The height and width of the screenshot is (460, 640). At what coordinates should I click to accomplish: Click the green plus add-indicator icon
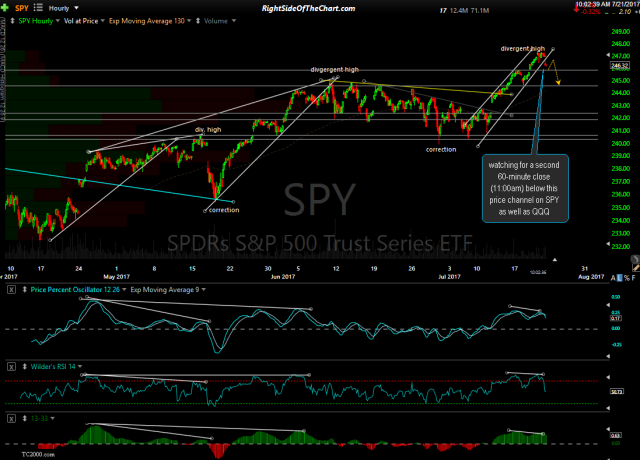(x=4, y=8)
